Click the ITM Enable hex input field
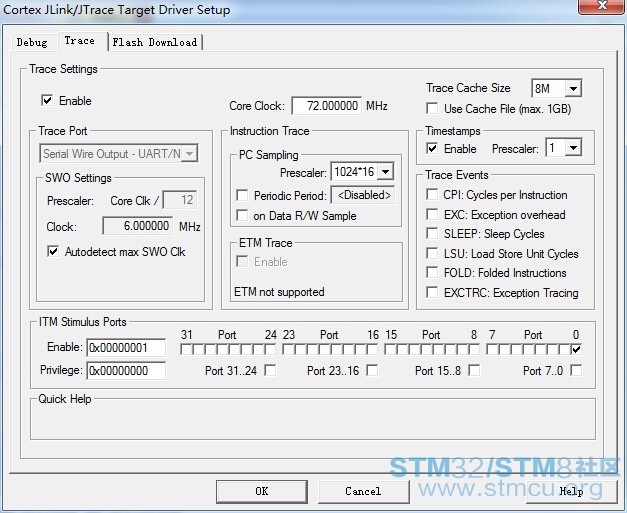 pos(126,347)
